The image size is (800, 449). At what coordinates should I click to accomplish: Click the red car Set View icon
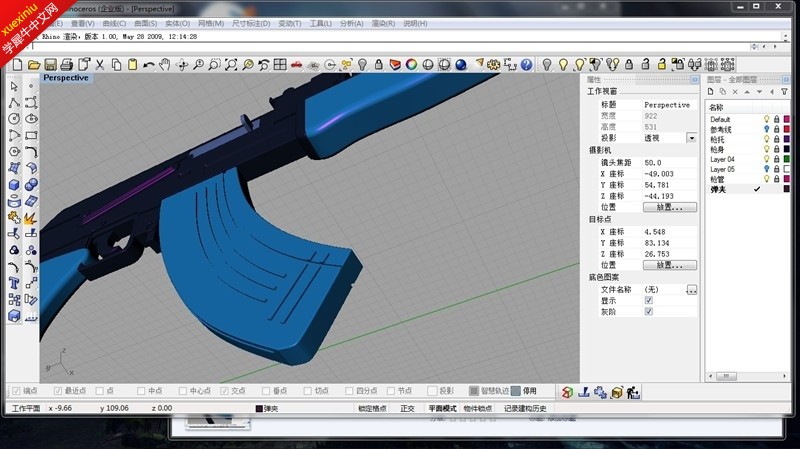296,65
